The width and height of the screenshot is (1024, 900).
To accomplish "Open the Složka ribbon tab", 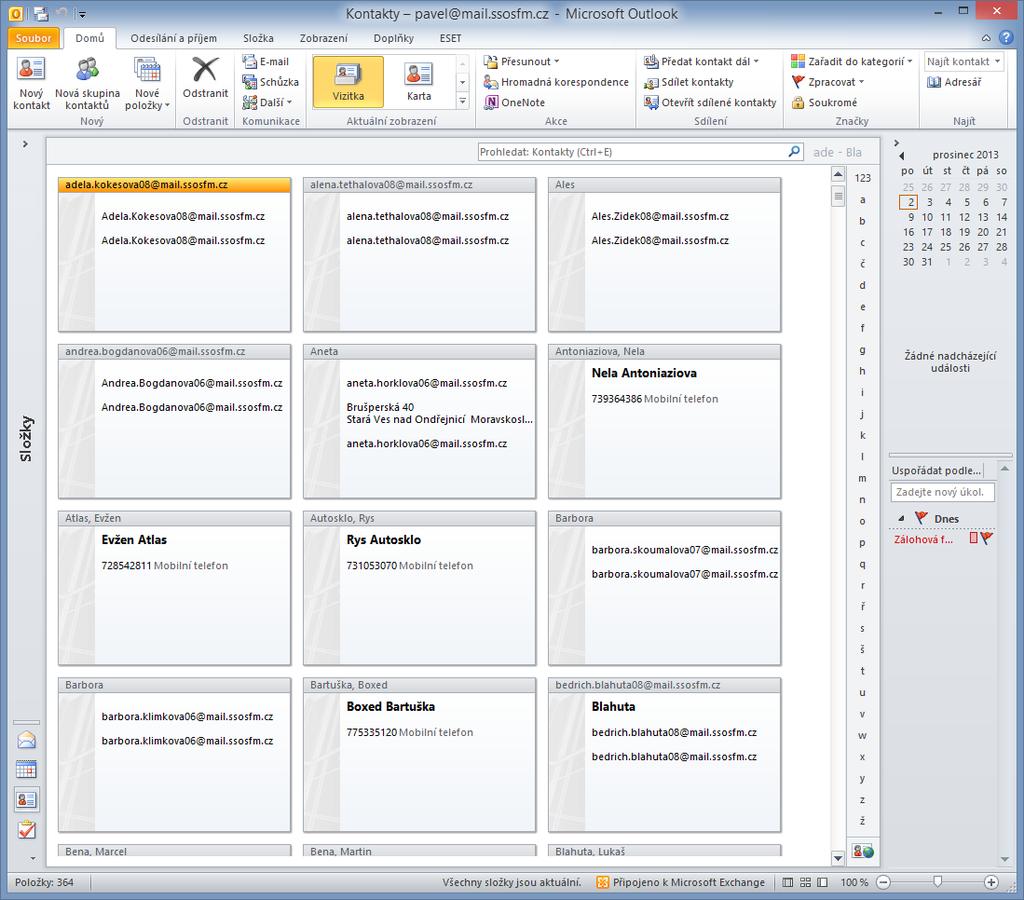I will click(258, 38).
